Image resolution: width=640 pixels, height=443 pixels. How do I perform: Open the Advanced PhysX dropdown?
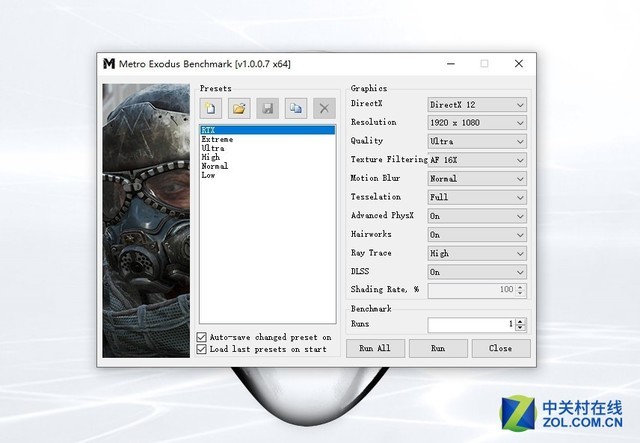coord(477,216)
